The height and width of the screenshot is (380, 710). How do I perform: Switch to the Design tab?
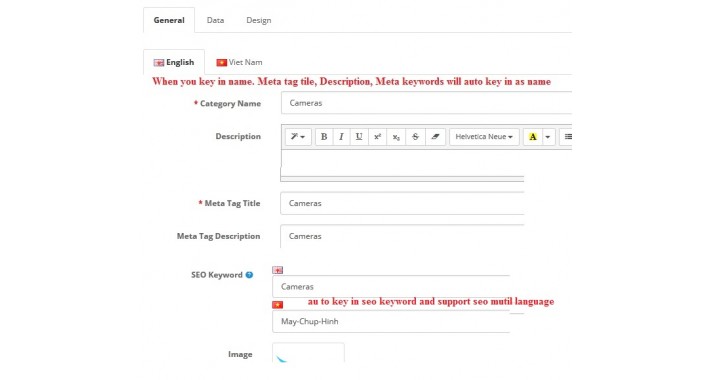259,20
